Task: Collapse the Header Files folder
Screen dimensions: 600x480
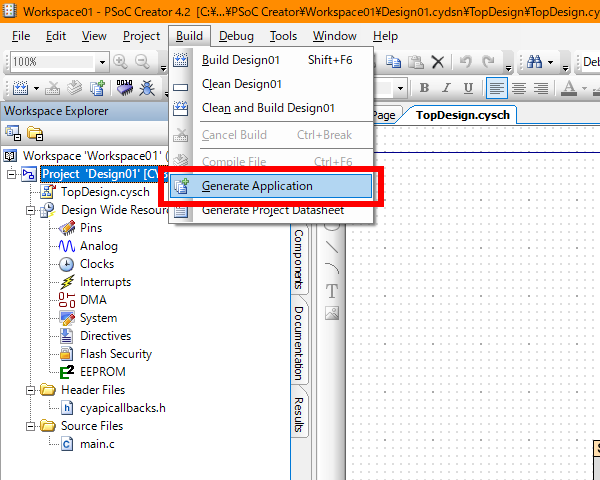Action: point(30,390)
